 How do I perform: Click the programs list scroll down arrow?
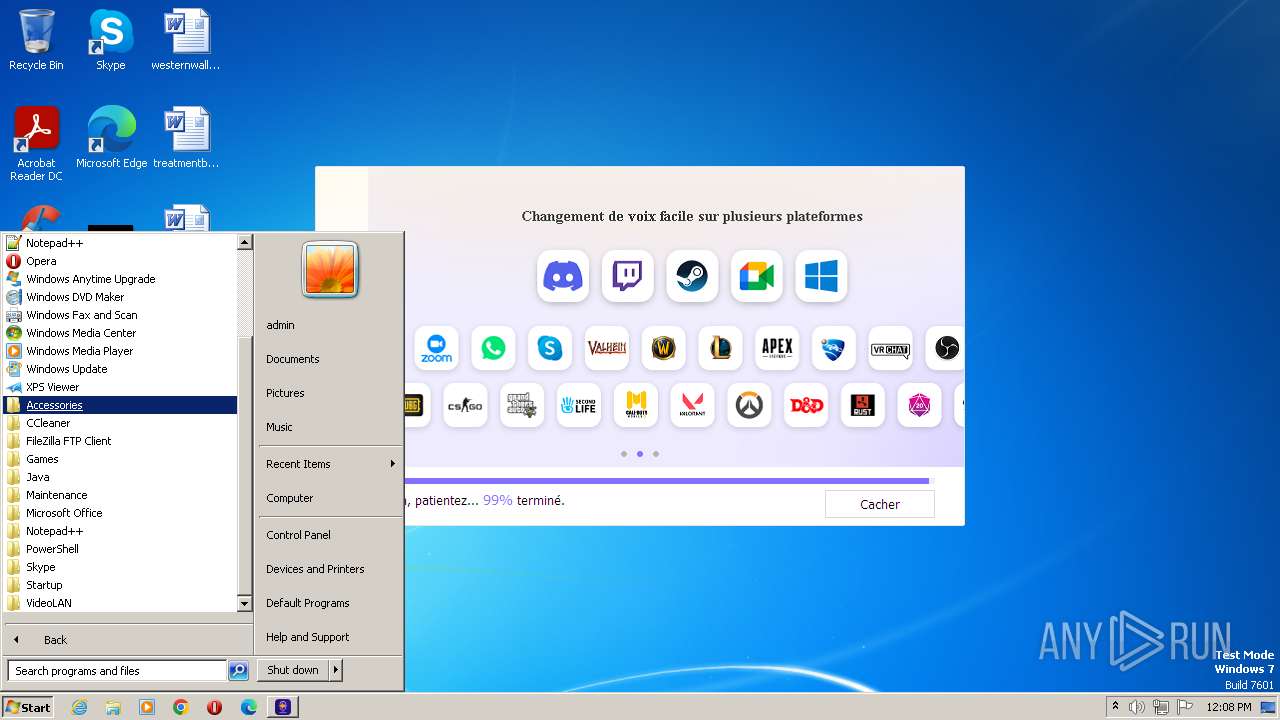[244, 604]
